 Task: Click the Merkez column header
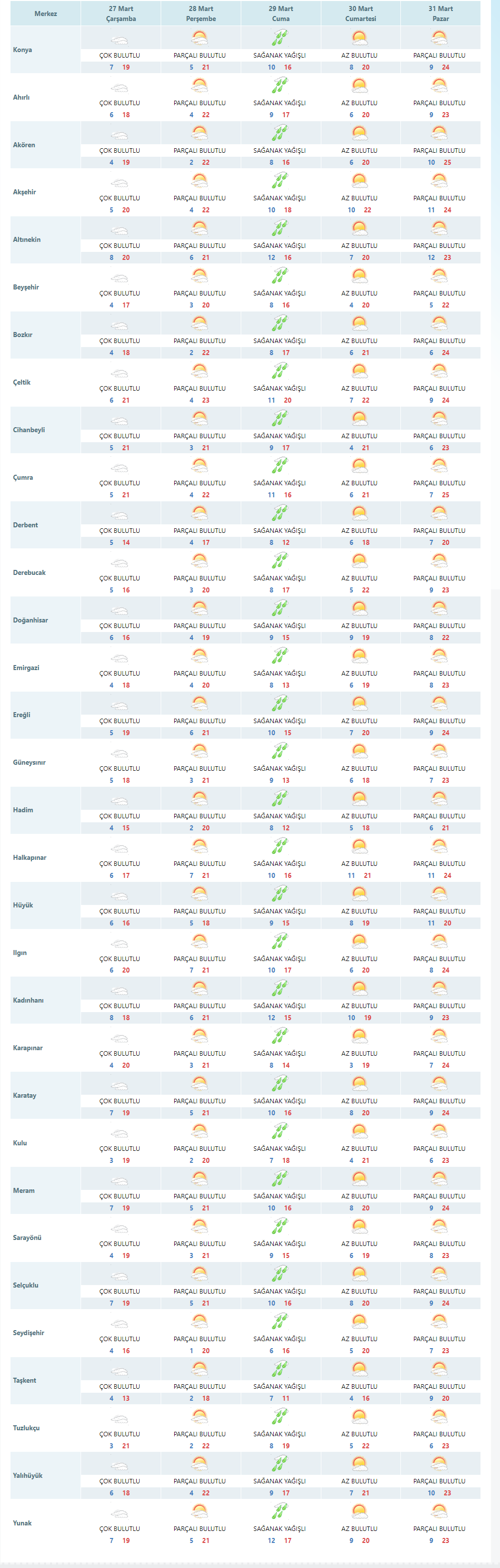[46, 14]
